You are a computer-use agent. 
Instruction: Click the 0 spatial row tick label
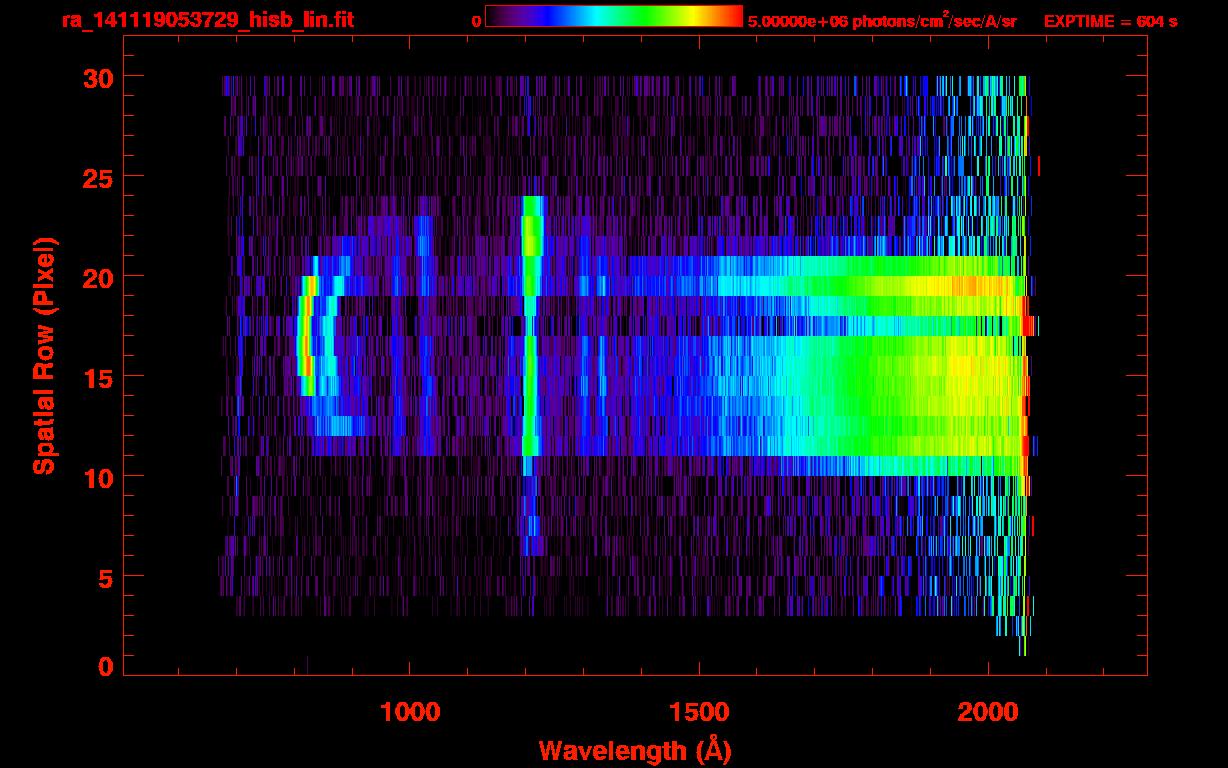[106, 667]
